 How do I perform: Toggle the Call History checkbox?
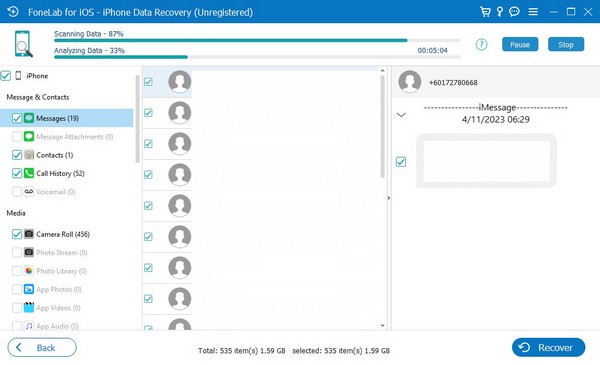click(x=17, y=173)
